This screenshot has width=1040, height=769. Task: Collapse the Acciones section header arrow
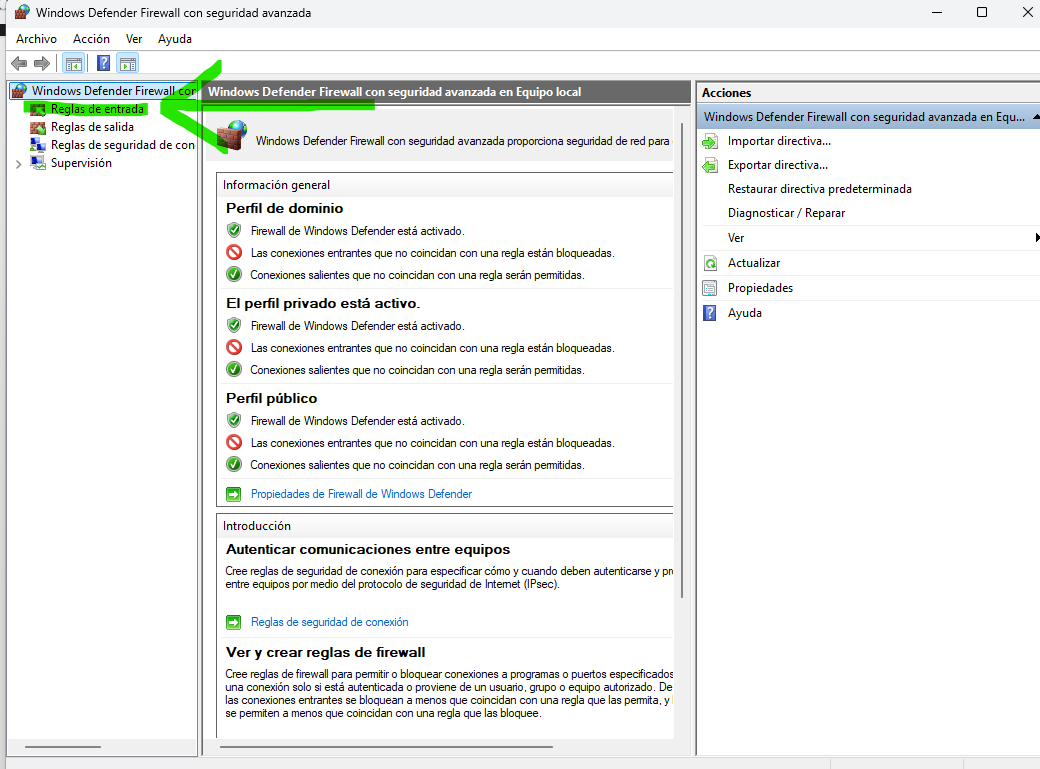[x=1036, y=117]
